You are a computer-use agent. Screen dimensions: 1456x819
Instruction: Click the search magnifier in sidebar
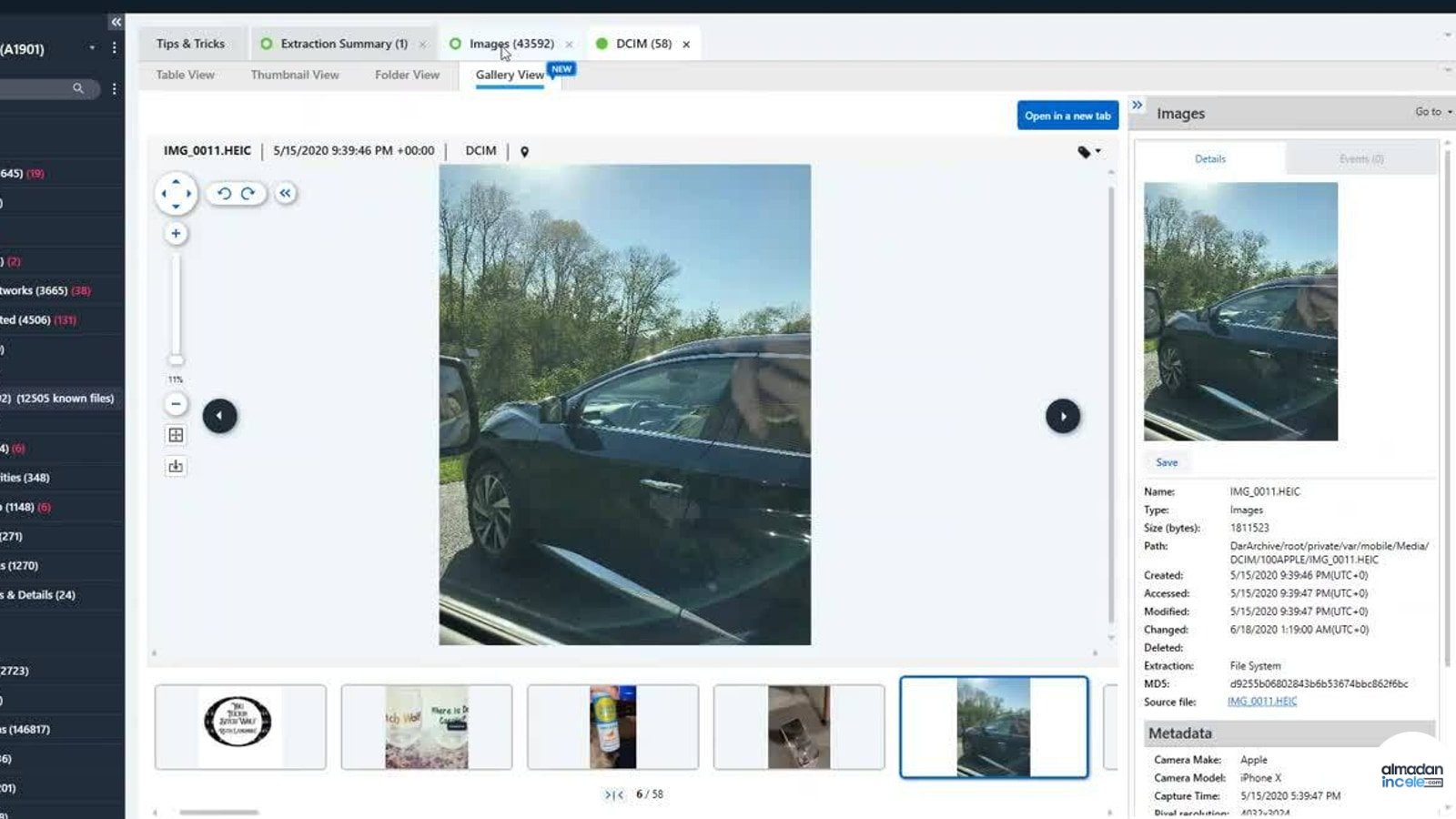(x=78, y=88)
